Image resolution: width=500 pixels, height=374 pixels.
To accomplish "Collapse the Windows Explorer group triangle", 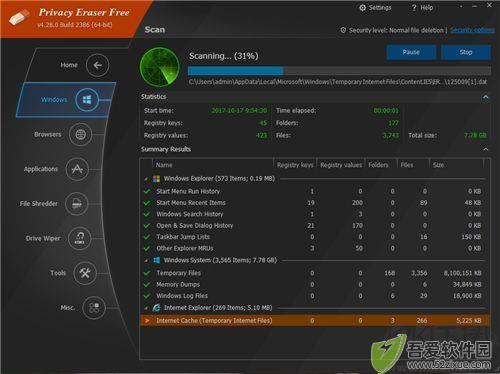I will coord(146,179).
